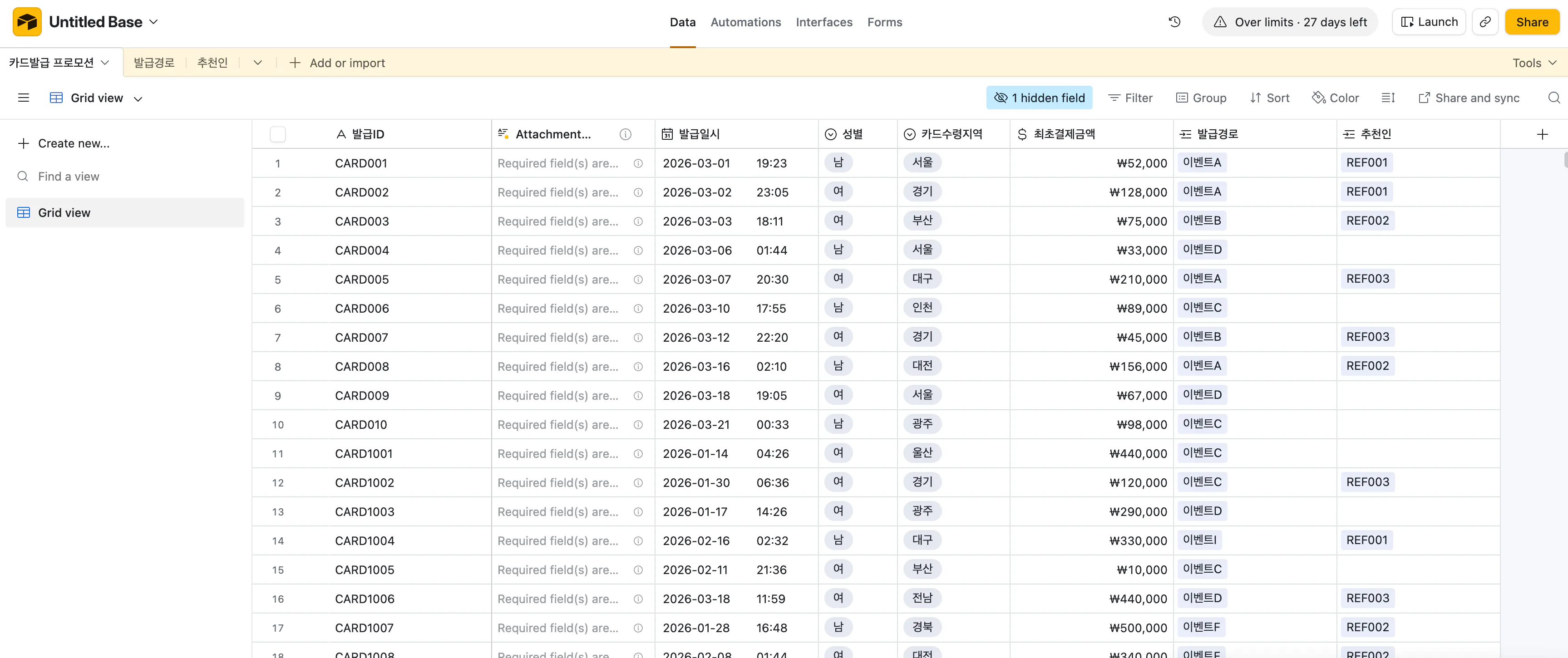Switch to the Automations tab
The width and height of the screenshot is (1568, 658).
pos(745,22)
